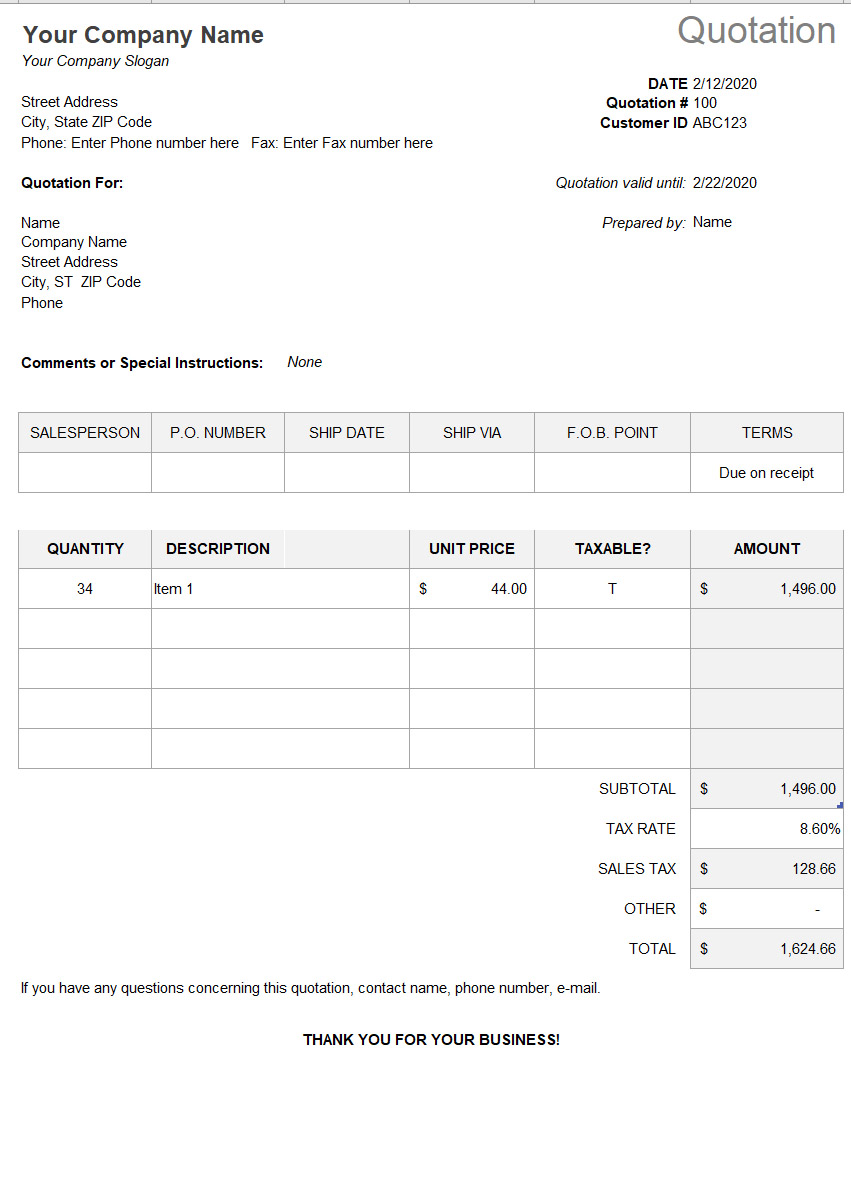Image resolution: width=851 pixels, height=1184 pixels.
Task: Select the unit price 44.00 cell
Action: [472, 589]
